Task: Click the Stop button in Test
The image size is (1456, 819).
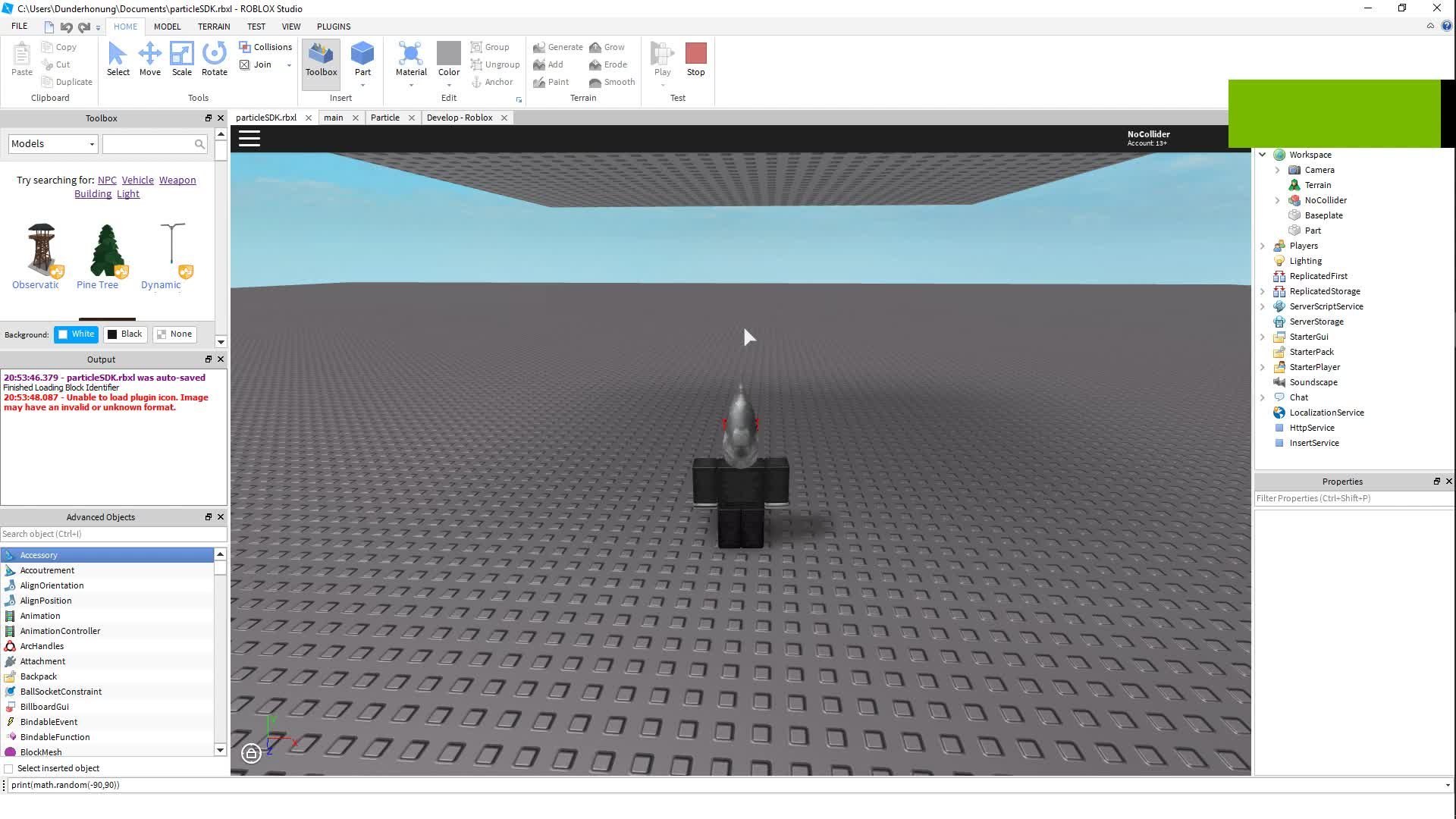Action: [696, 58]
